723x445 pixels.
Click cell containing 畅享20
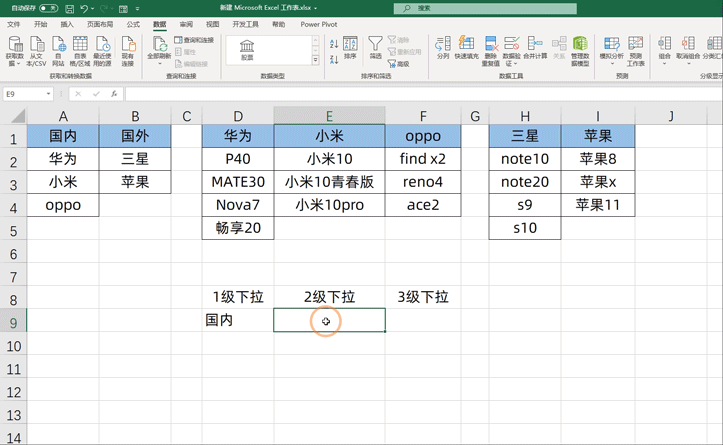click(x=238, y=228)
